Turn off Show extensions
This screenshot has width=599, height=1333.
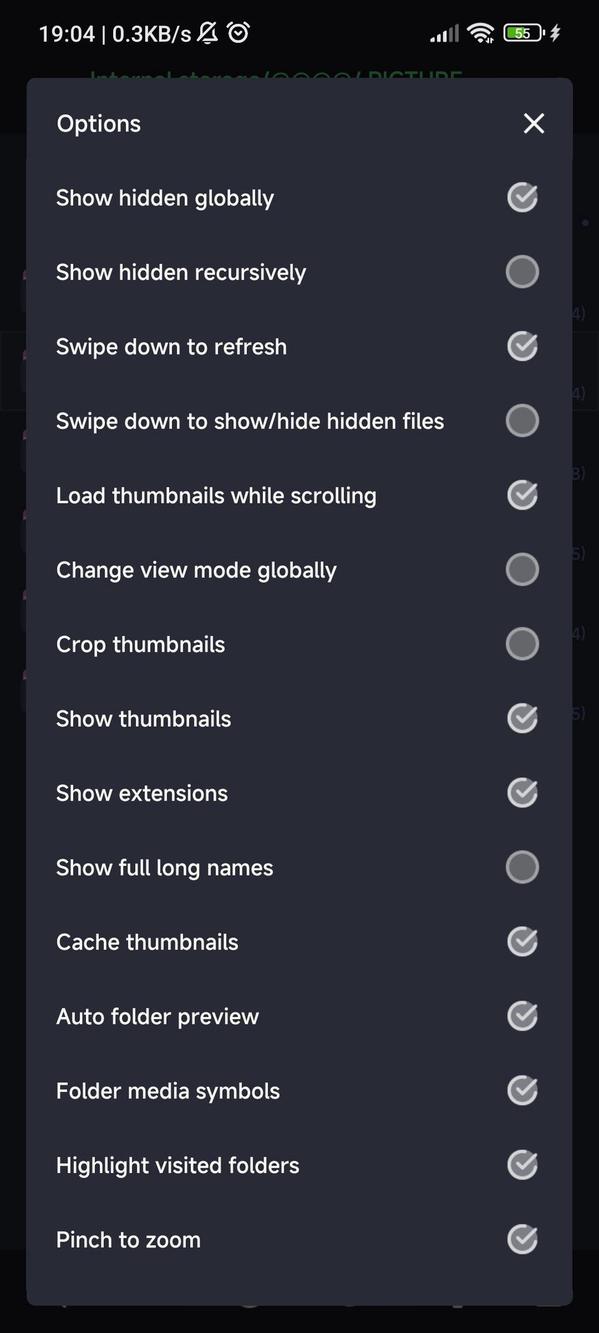tap(522, 792)
